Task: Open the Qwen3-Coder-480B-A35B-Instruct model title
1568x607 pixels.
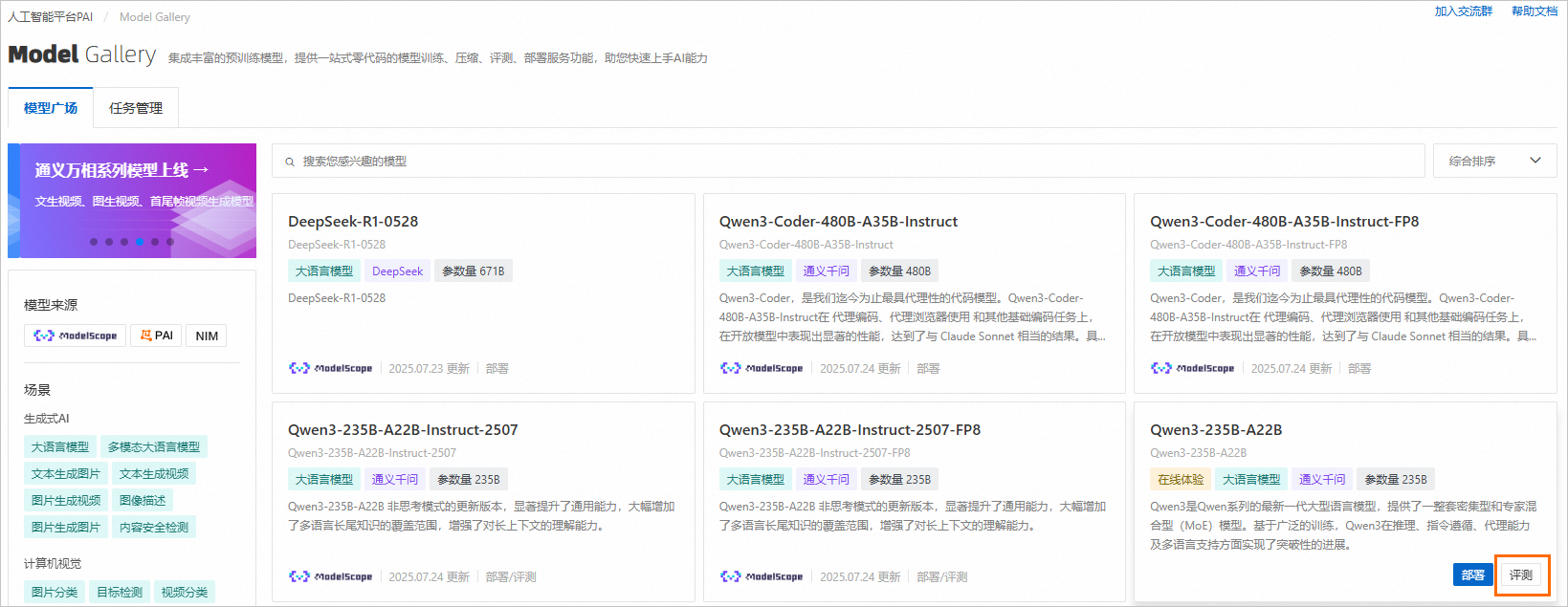Action: click(838, 221)
